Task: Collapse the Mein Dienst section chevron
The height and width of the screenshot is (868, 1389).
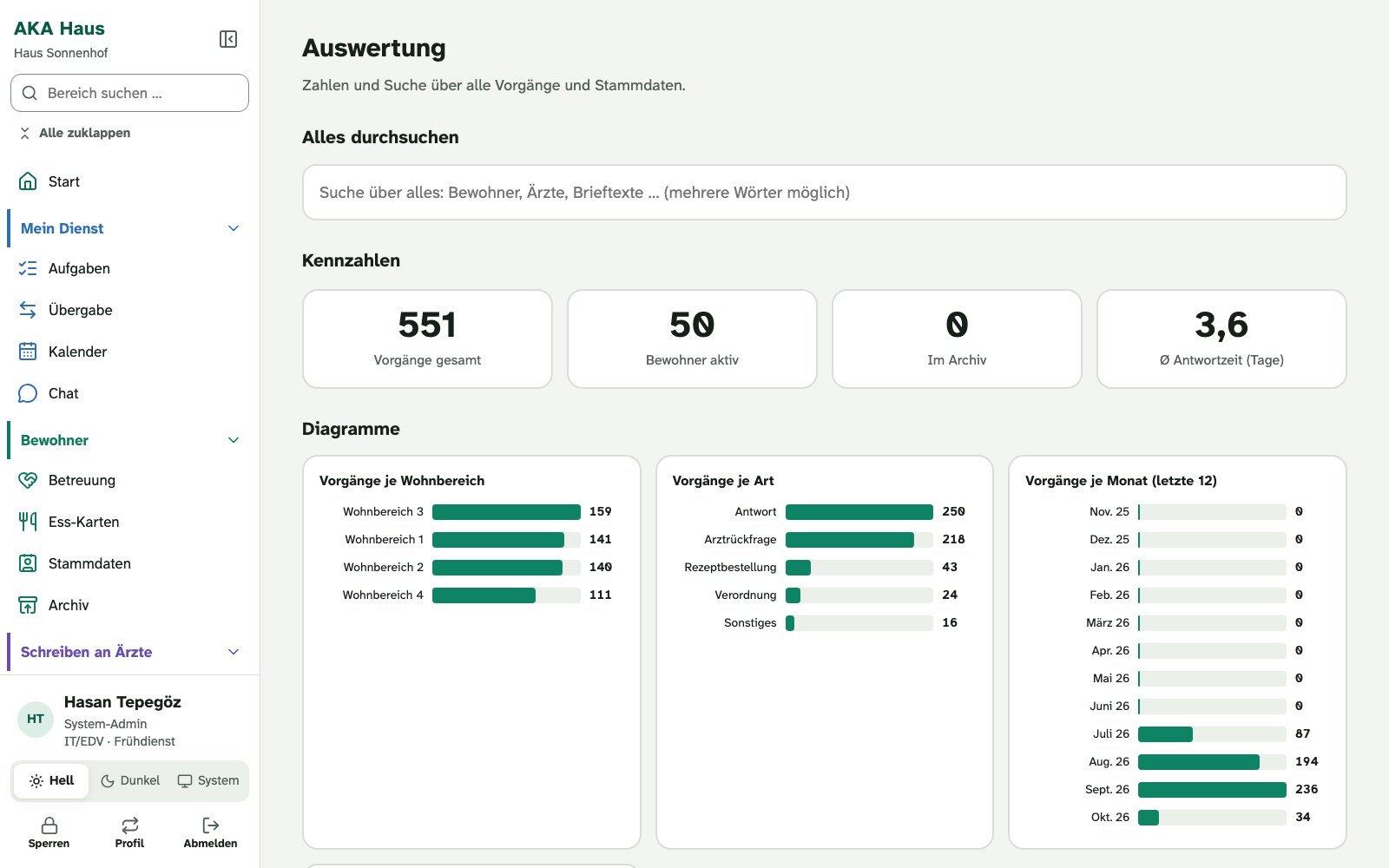Action: tap(234, 228)
